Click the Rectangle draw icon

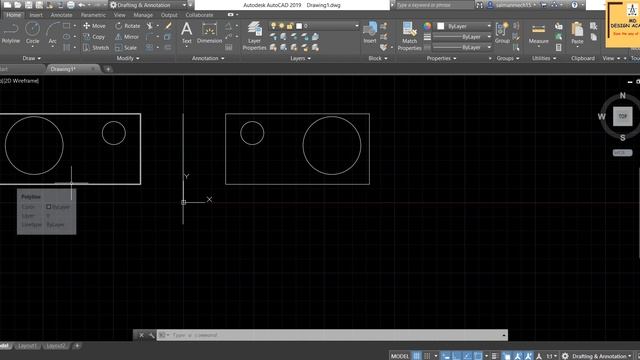click(x=67, y=26)
